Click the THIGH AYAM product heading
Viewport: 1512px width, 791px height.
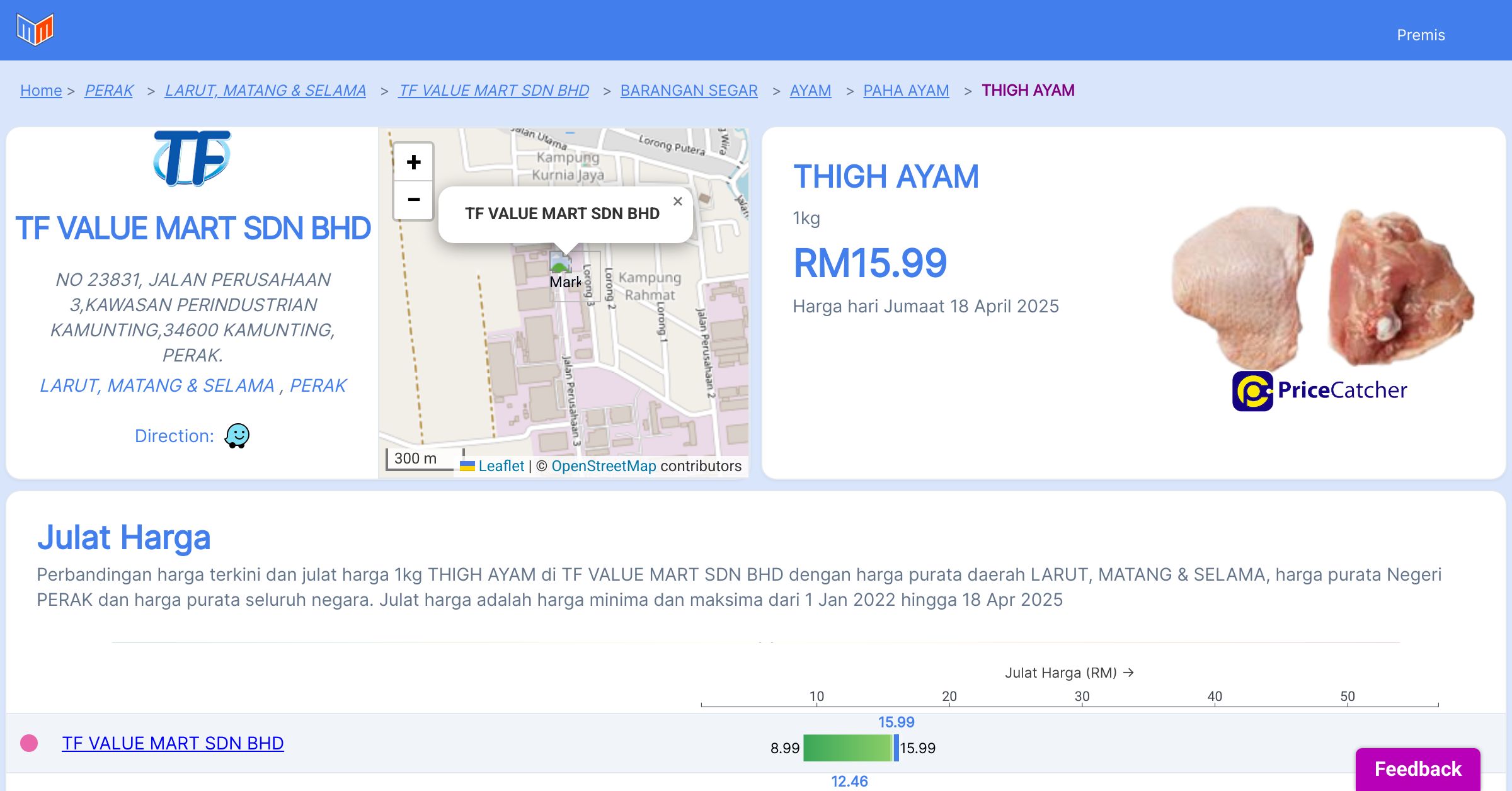click(886, 176)
